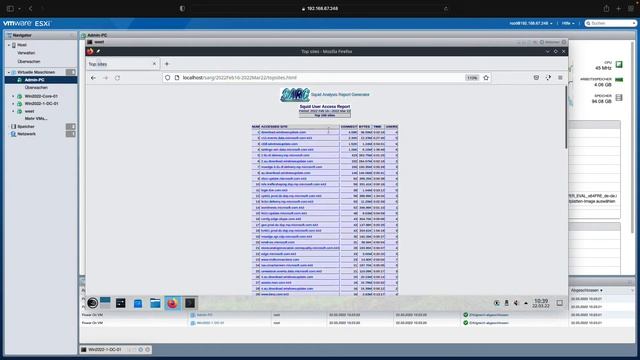Click the SARG logo image

coord(295,95)
